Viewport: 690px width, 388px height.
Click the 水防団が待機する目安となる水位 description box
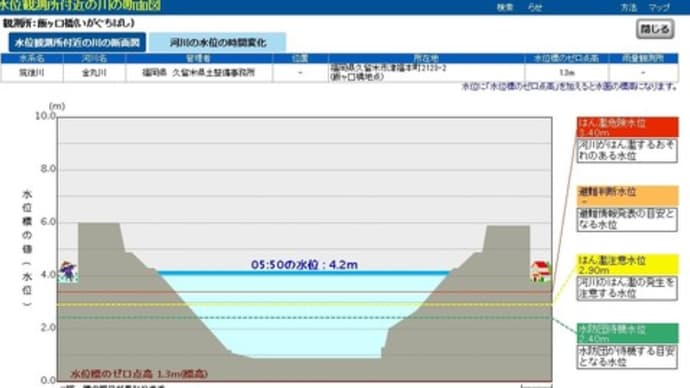627,357
